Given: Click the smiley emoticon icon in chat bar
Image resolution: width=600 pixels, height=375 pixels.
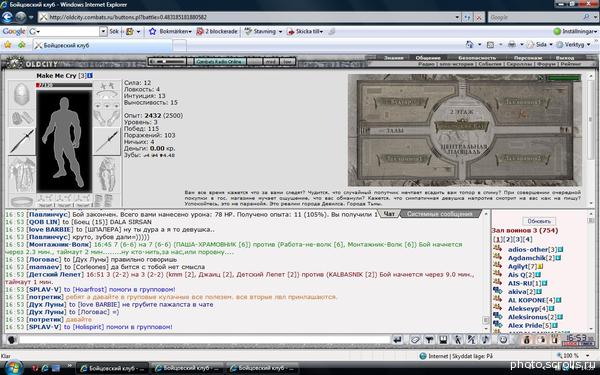Looking at the screenshot, I should click(504, 339).
